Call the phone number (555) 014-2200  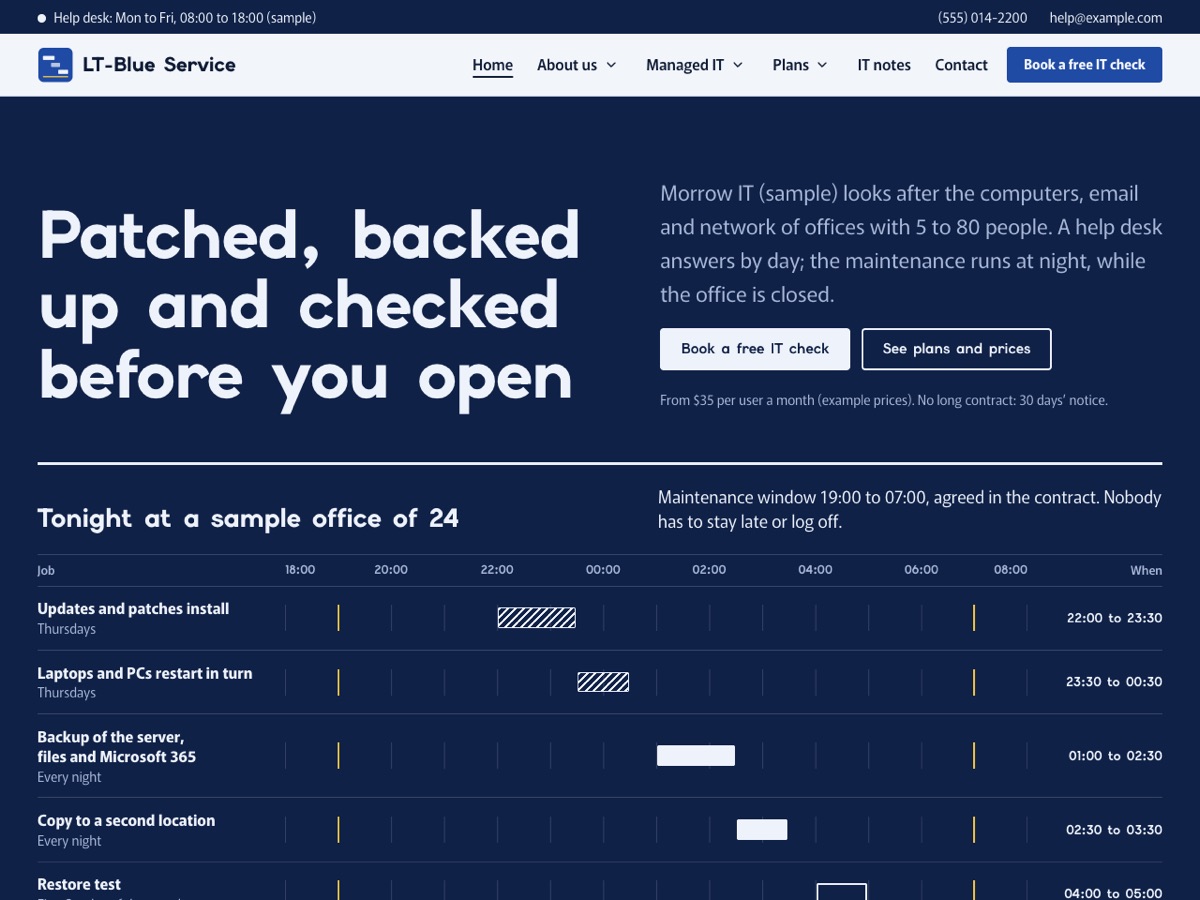click(x=982, y=18)
